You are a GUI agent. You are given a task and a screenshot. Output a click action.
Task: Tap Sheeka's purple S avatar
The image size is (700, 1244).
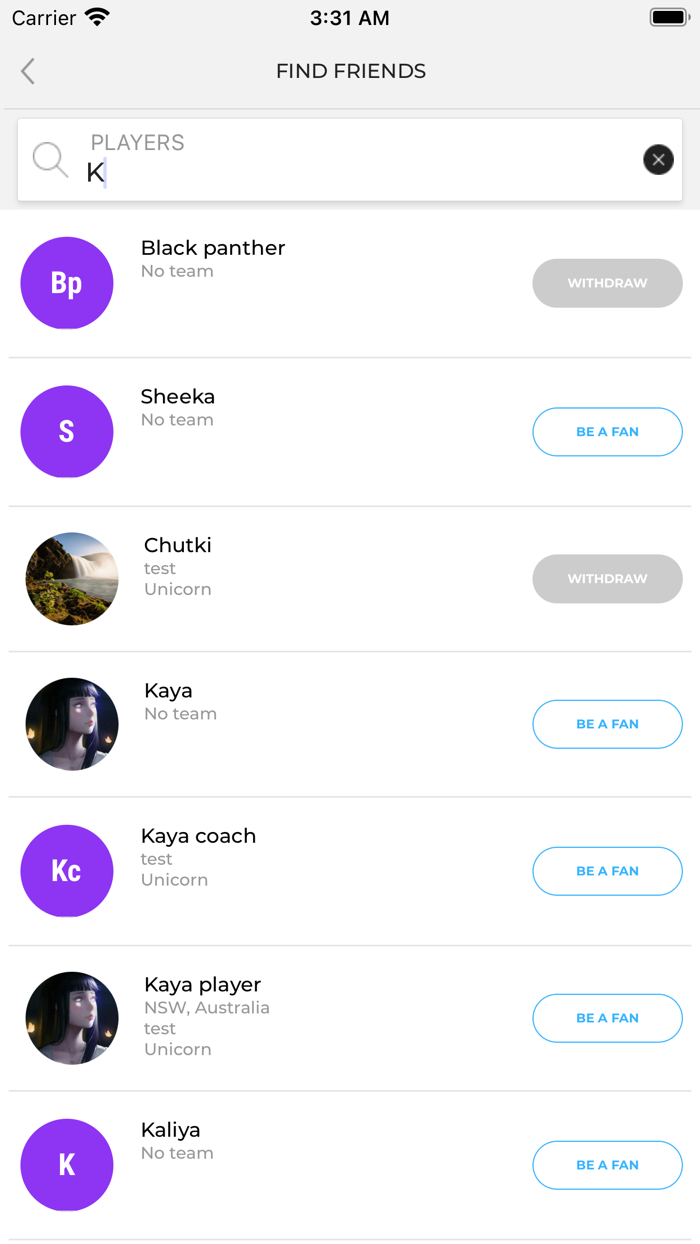pyautogui.click(x=67, y=432)
